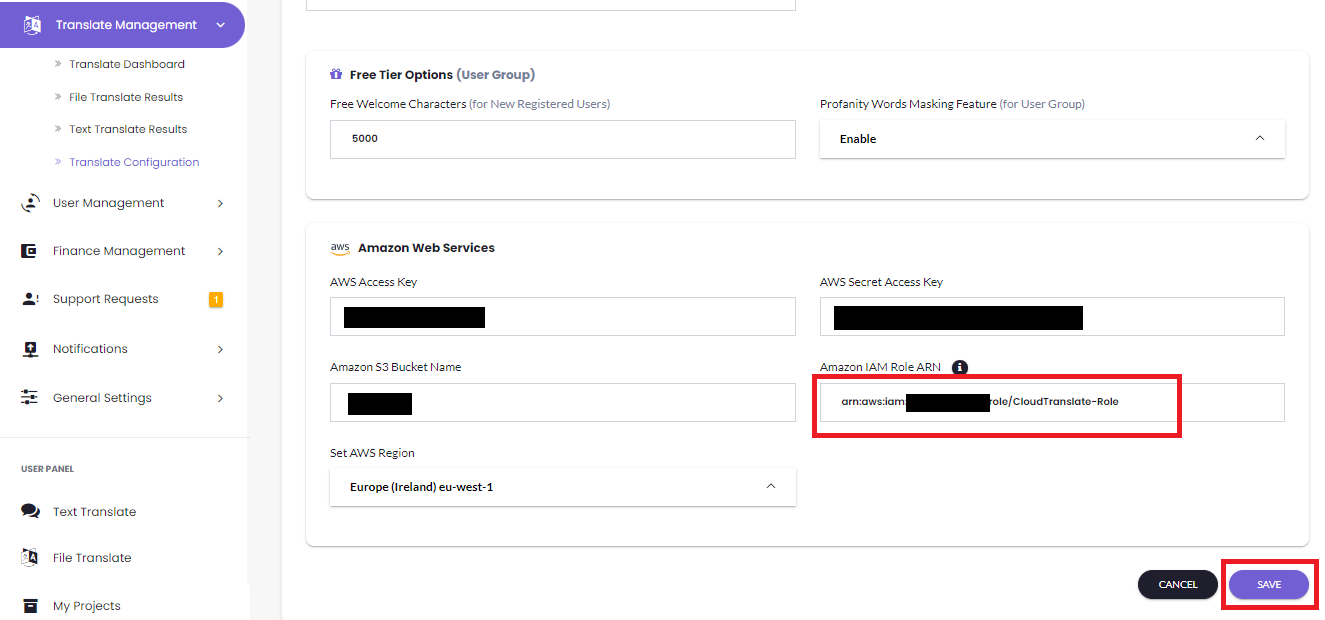1325x620 pixels.
Task: Open Translate Dashboard from sidebar
Action: point(126,64)
